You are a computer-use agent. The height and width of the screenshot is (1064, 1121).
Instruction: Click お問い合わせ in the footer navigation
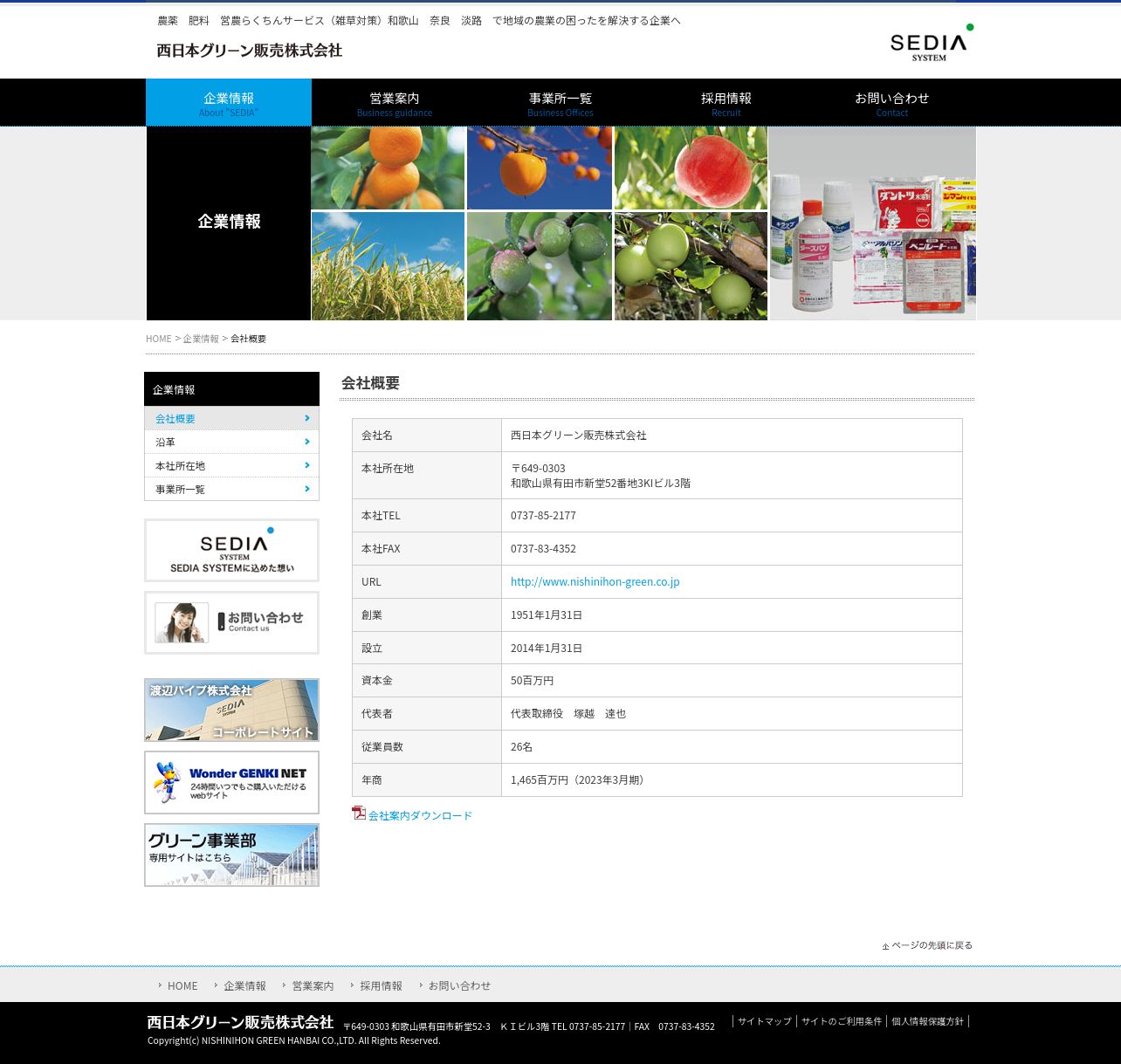click(459, 985)
